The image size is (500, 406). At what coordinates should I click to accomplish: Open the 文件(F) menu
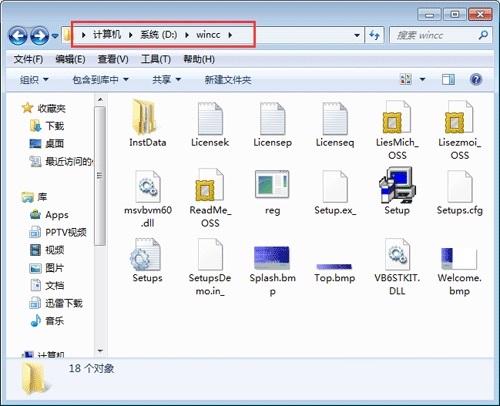coord(28,59)
